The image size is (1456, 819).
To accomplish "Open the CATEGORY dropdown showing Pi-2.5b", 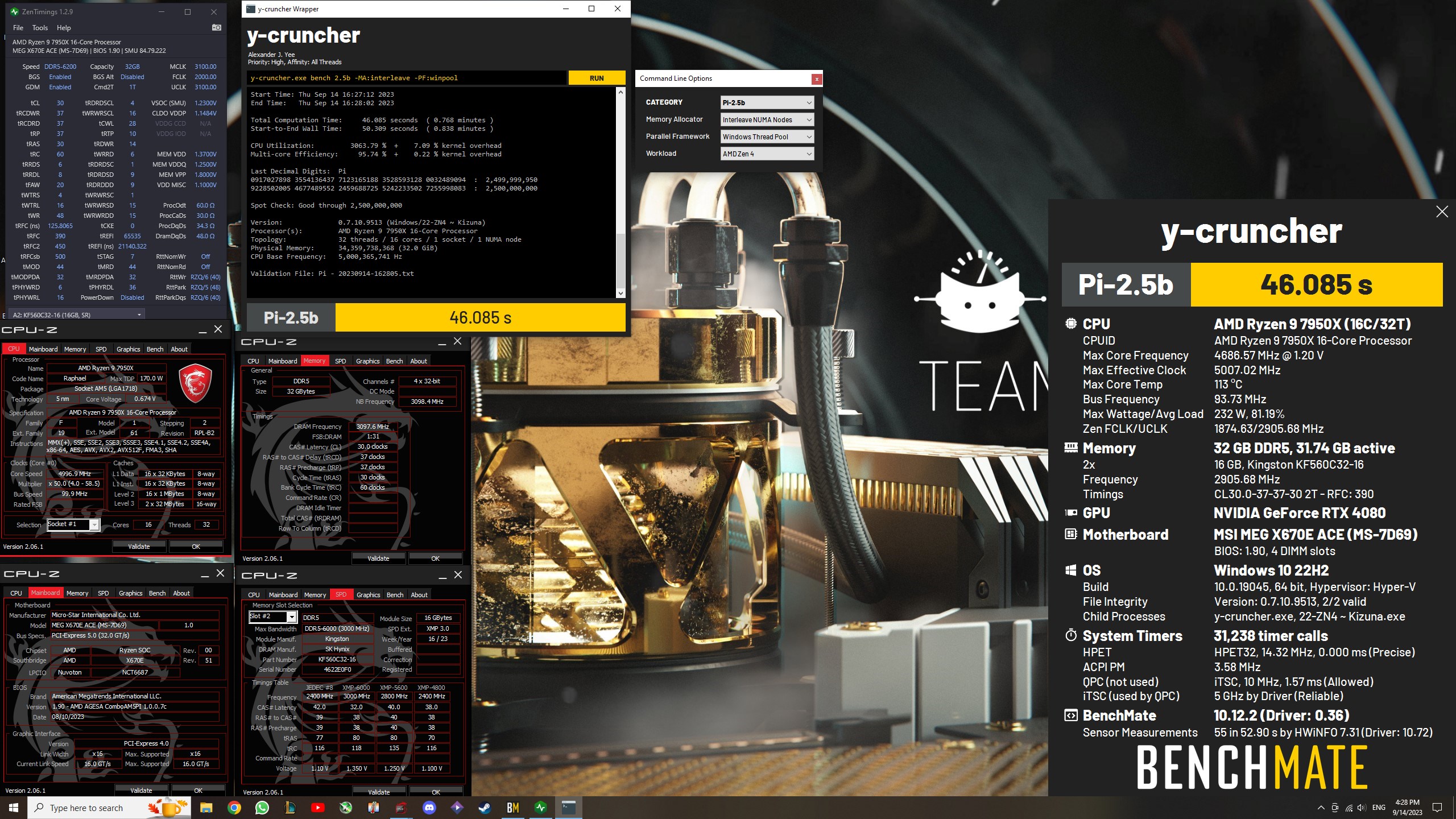I will 767,102.
